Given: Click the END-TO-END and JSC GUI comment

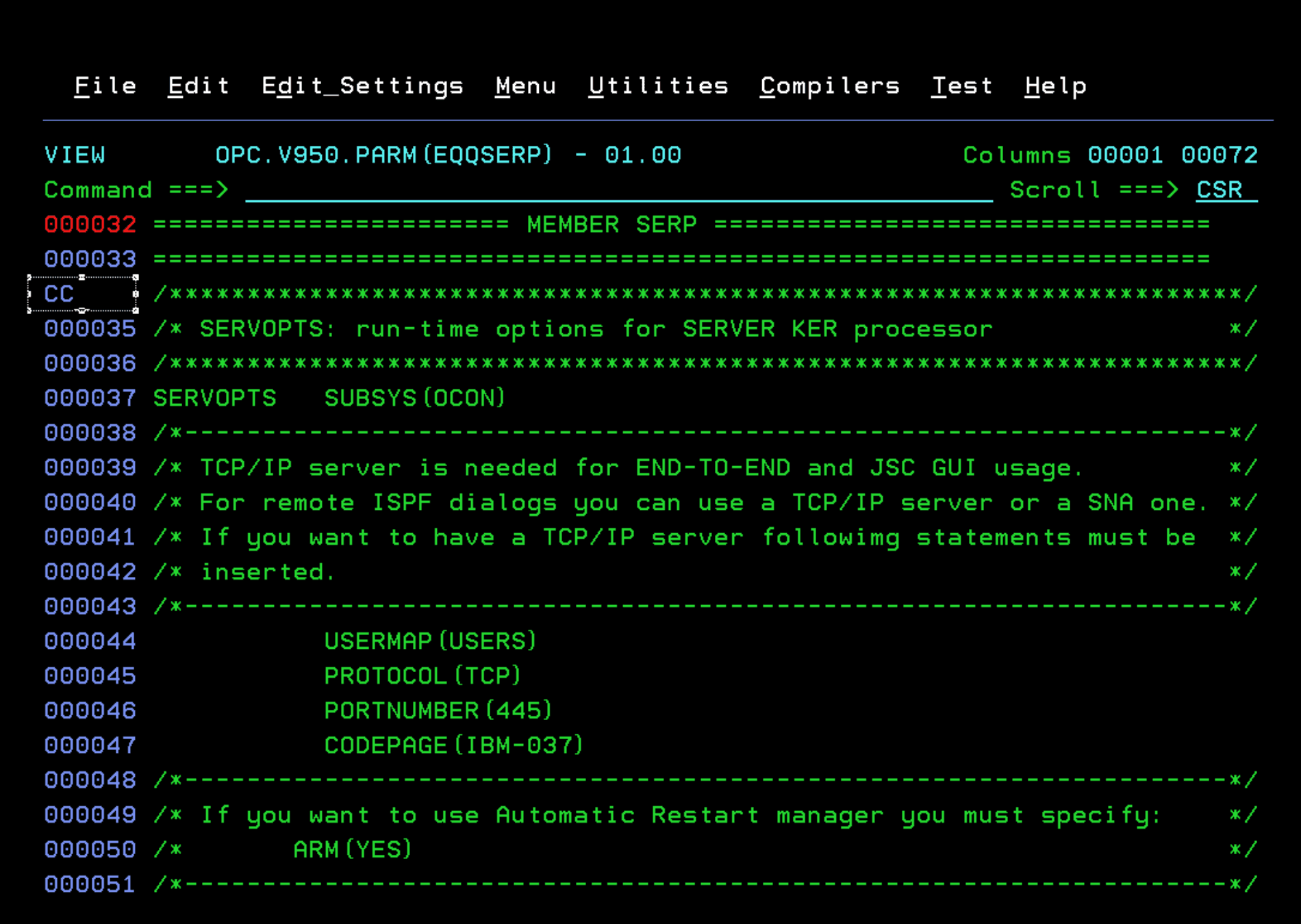Looking at the screenshot, I should (x=640, y=468).
